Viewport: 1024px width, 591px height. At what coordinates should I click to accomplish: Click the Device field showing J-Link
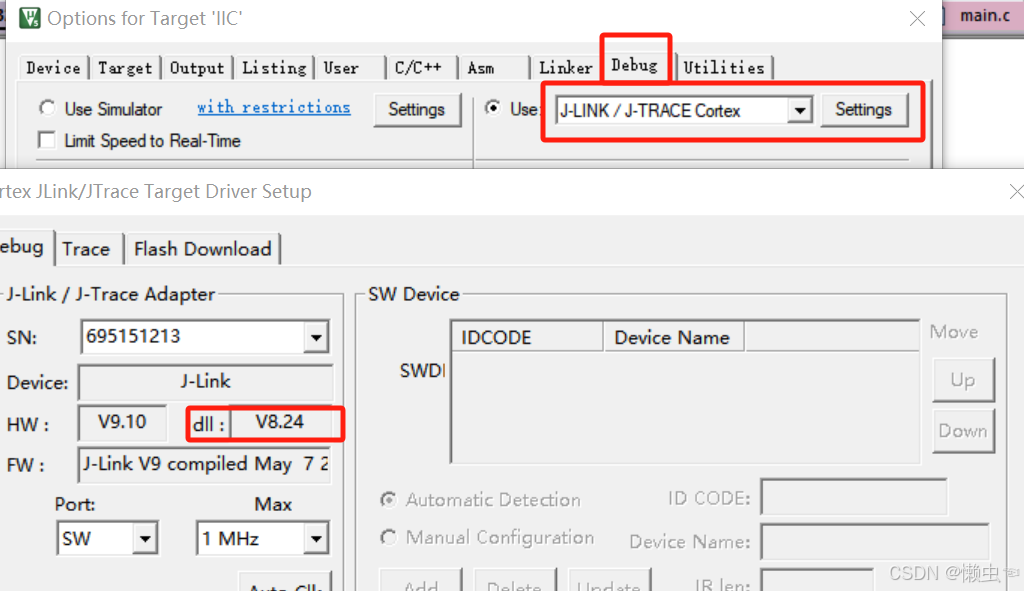(205, 381)
